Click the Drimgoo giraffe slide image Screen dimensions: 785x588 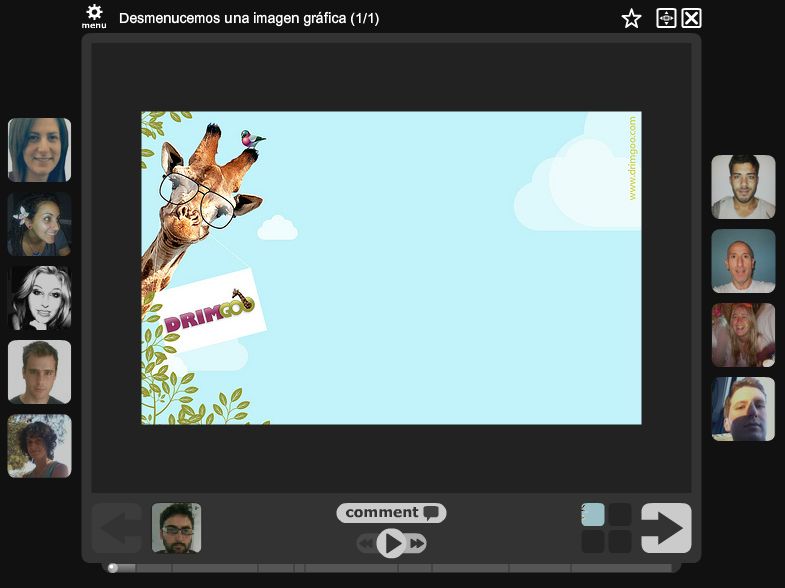pos(391,268)
